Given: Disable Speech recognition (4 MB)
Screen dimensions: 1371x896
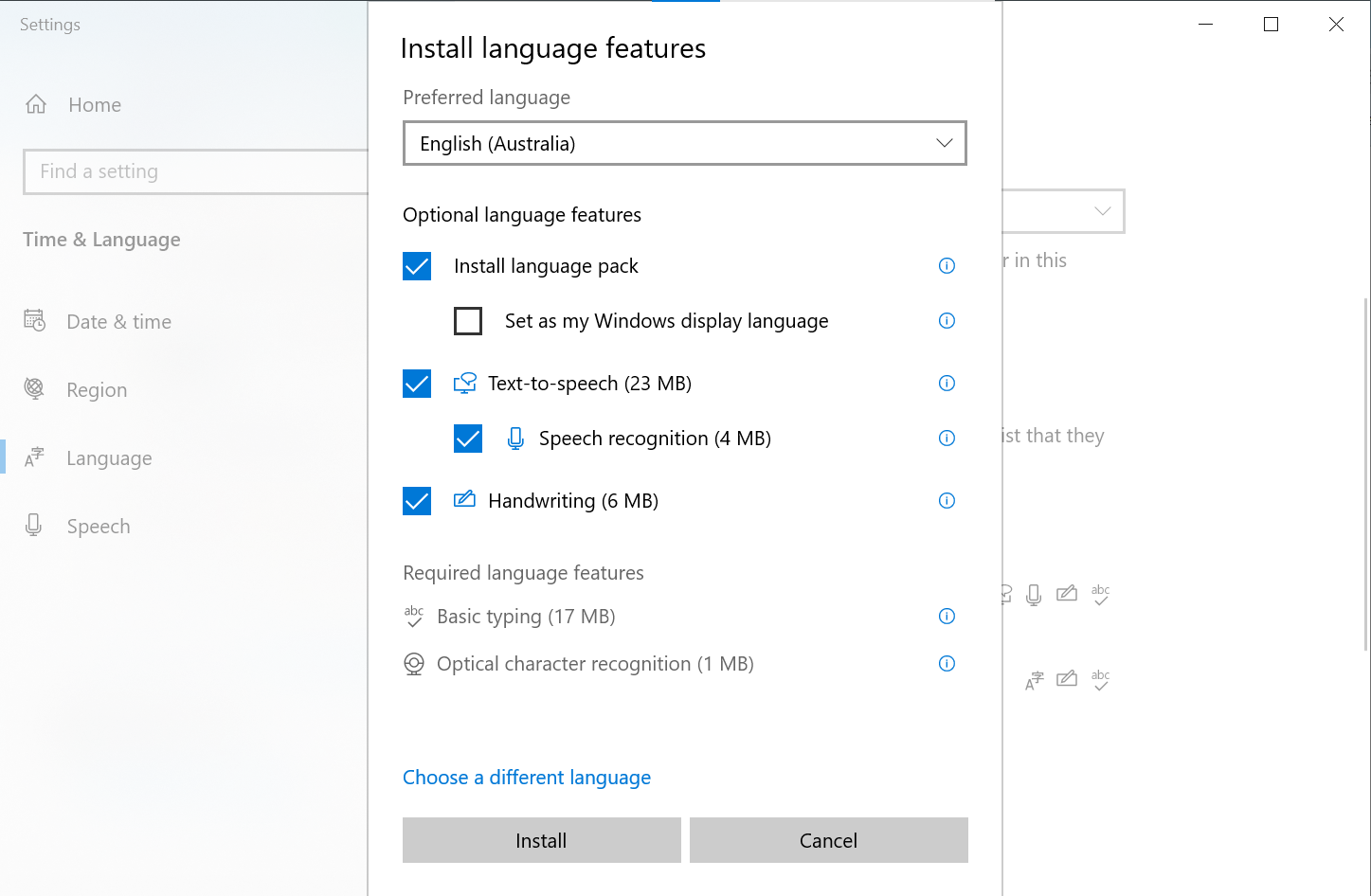Looking at the screenshot, I should (x=468, y=439).
